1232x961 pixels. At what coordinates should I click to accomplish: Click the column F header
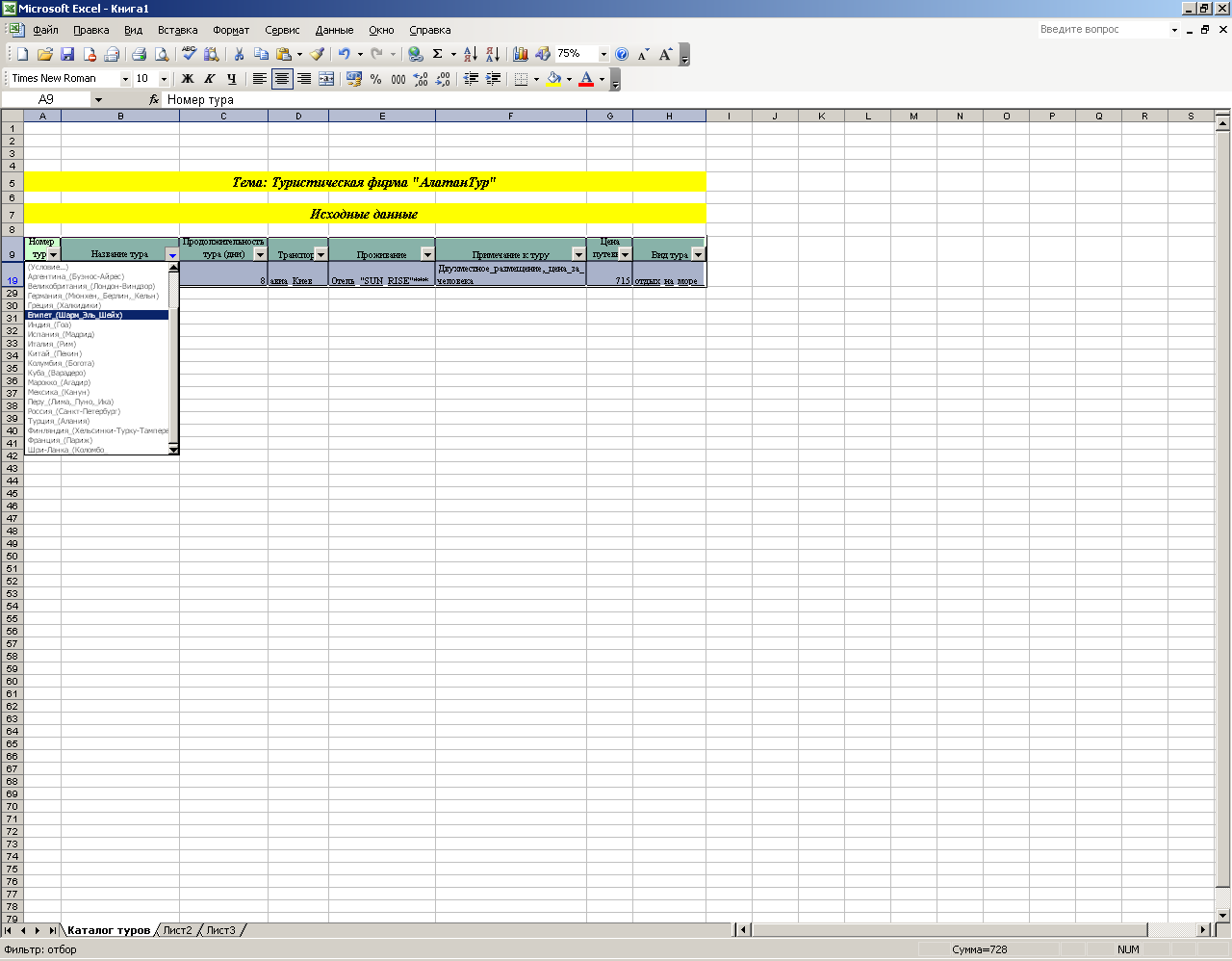[511, 116]
